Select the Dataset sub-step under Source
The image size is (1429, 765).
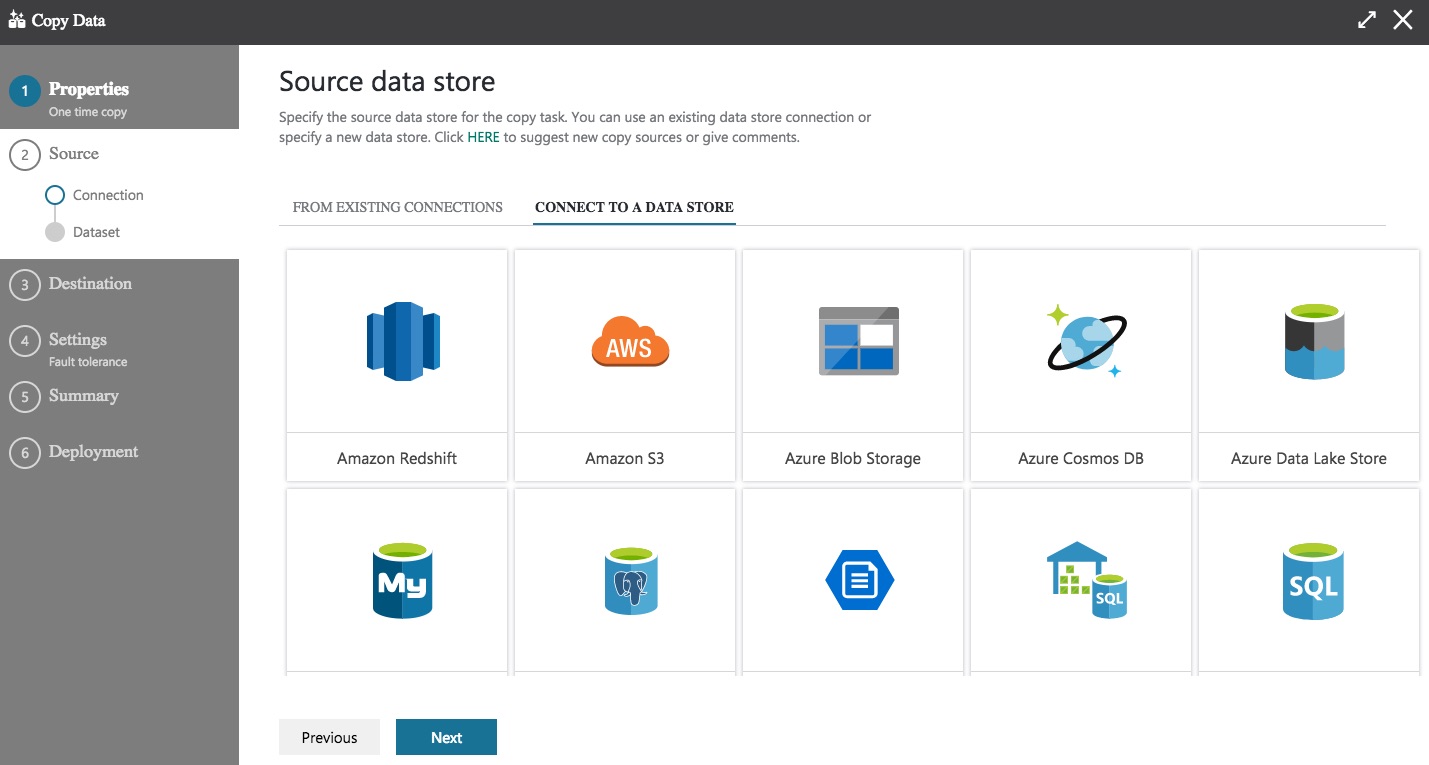pos(96,232)
